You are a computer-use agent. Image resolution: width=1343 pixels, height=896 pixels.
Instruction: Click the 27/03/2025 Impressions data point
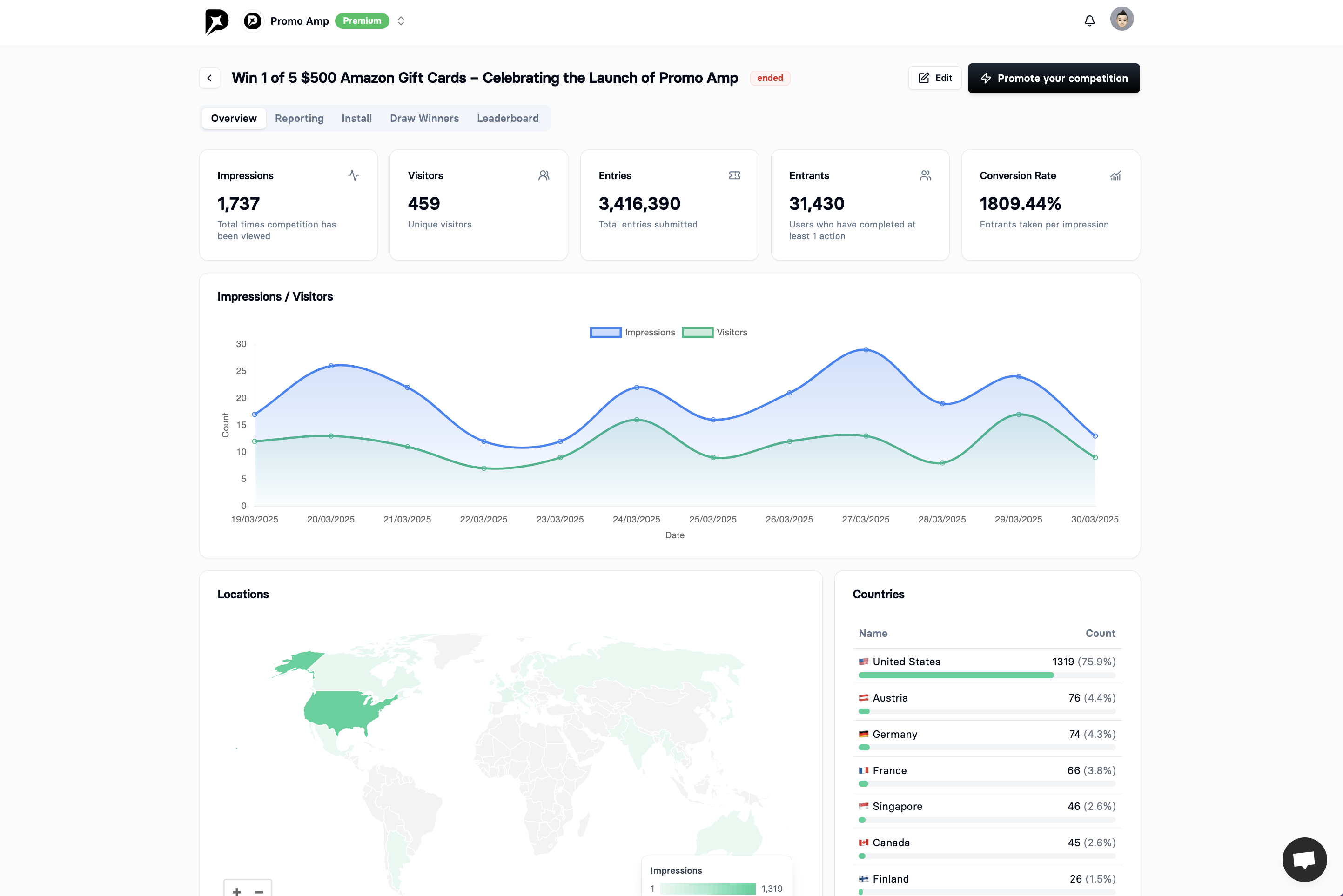[865, 350]
